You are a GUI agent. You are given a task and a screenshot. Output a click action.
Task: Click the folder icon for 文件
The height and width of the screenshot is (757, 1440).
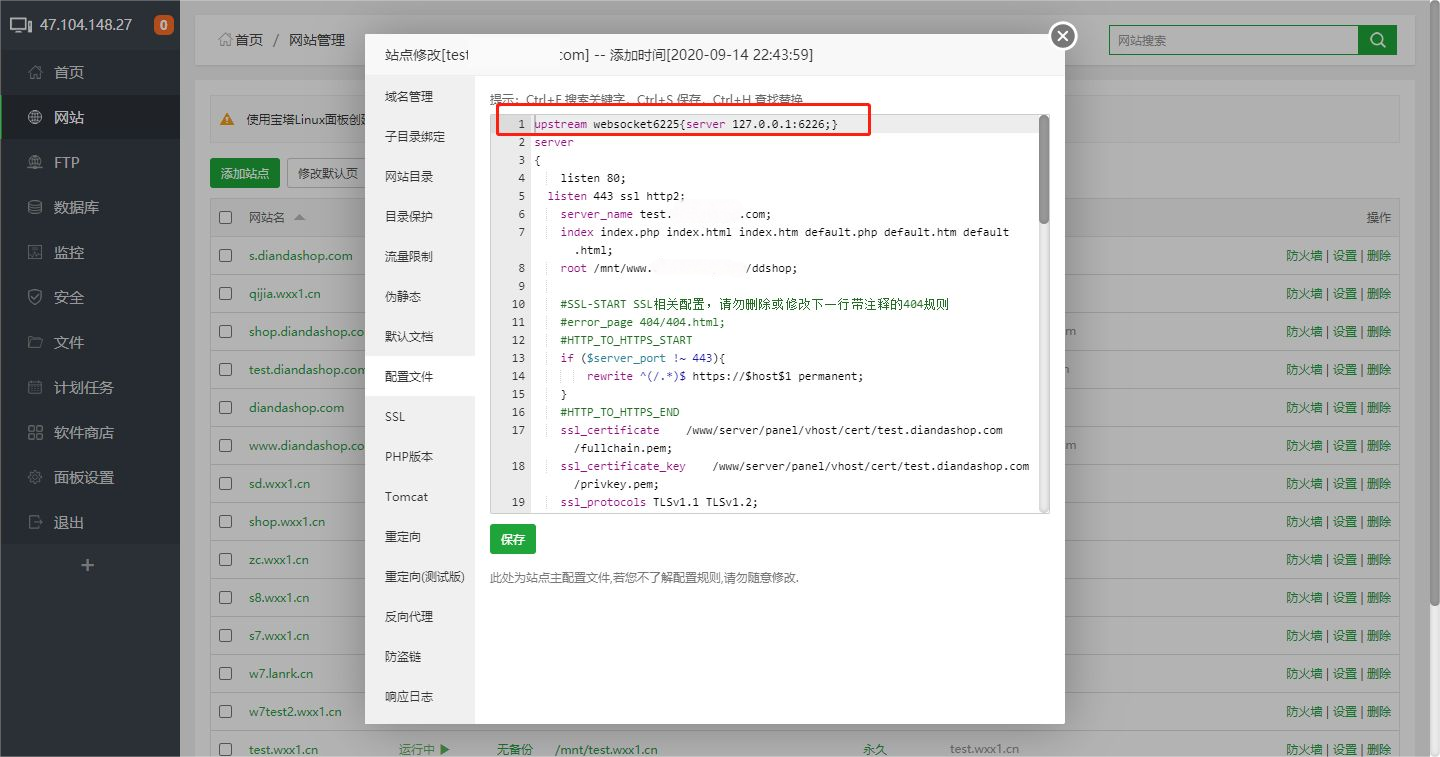tap(36, 342)
